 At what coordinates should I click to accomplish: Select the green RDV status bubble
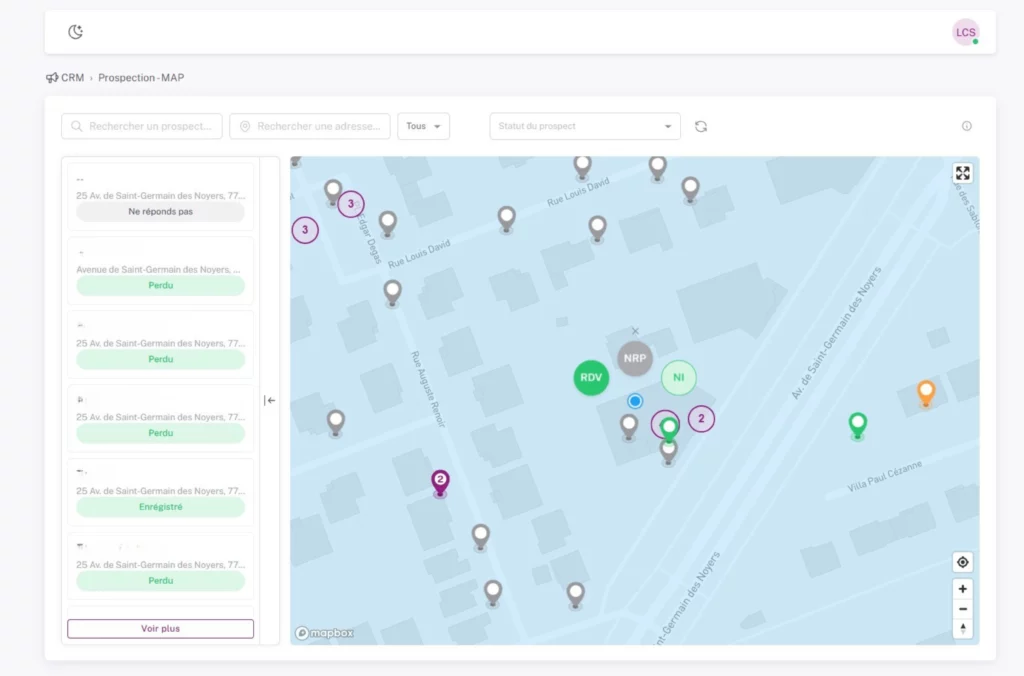tap(591, 377)
